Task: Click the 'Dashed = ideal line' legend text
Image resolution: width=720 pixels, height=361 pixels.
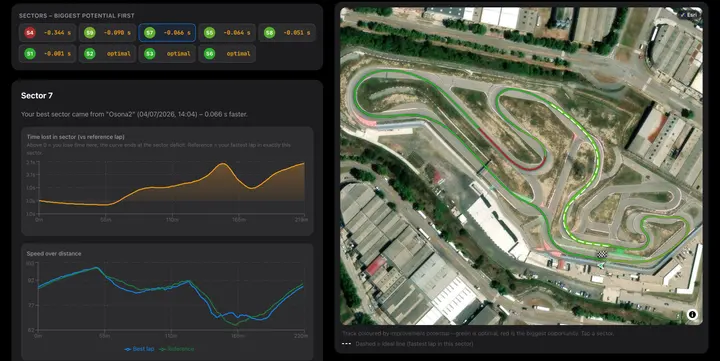Action: 414,344
